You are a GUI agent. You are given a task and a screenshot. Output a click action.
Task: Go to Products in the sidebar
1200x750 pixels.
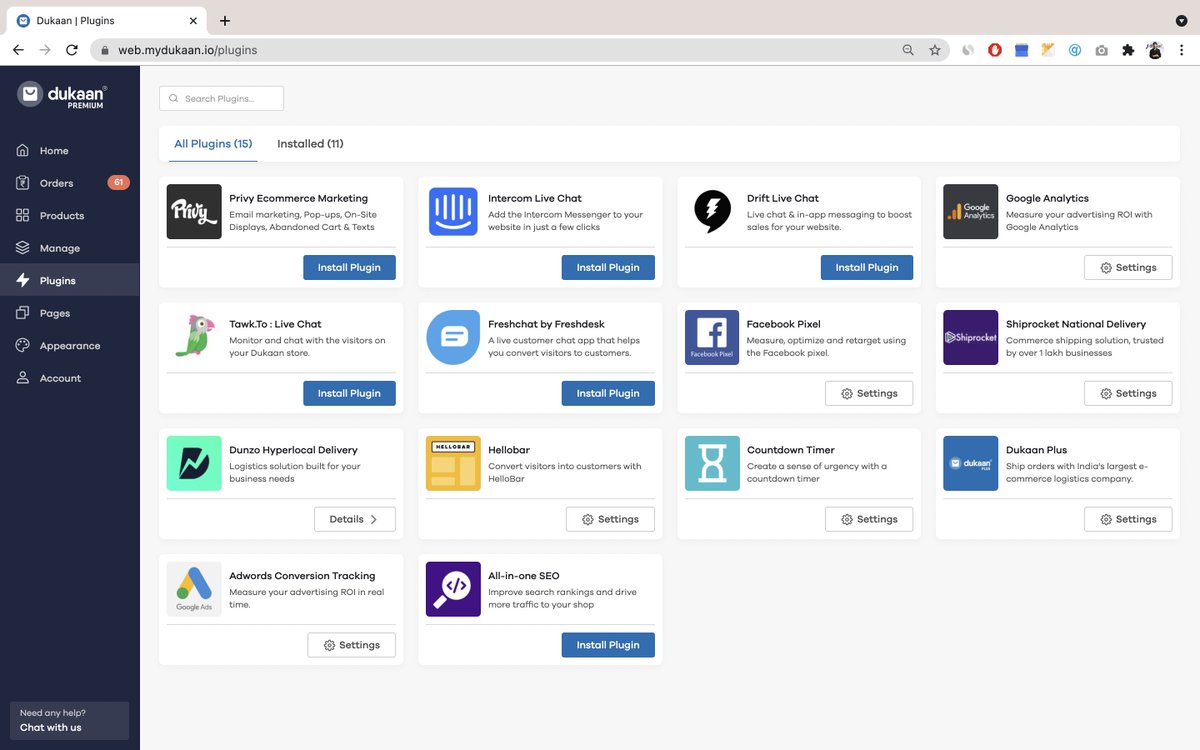coord(70,216)
